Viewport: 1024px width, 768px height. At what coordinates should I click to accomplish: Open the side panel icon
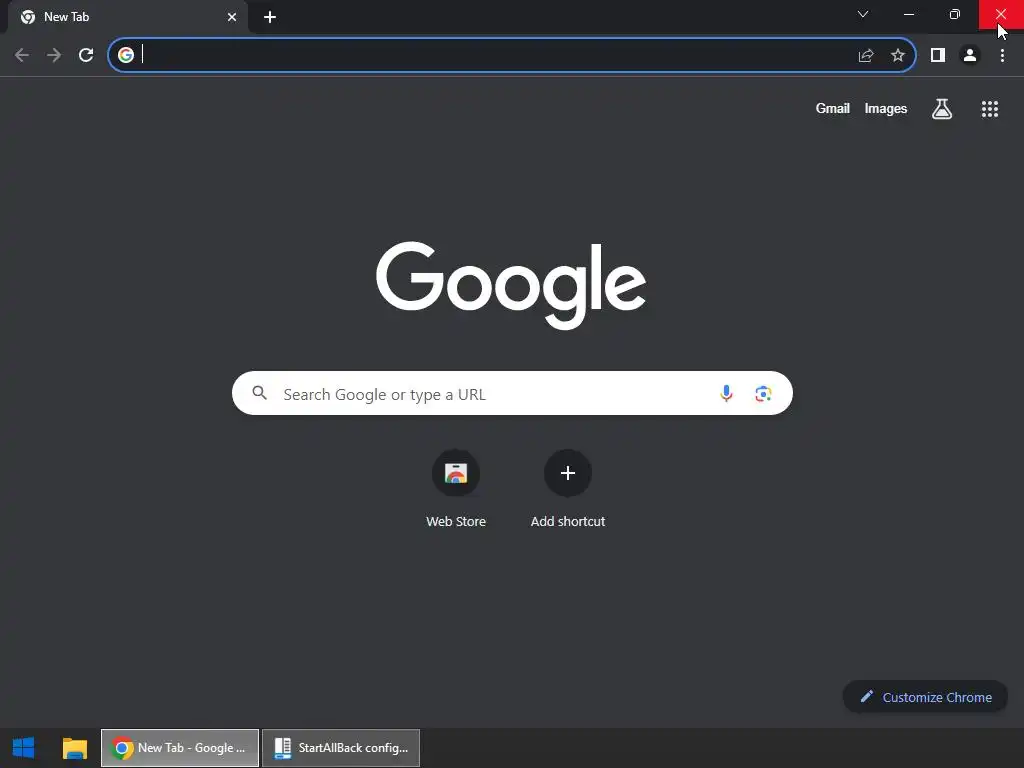938,56
